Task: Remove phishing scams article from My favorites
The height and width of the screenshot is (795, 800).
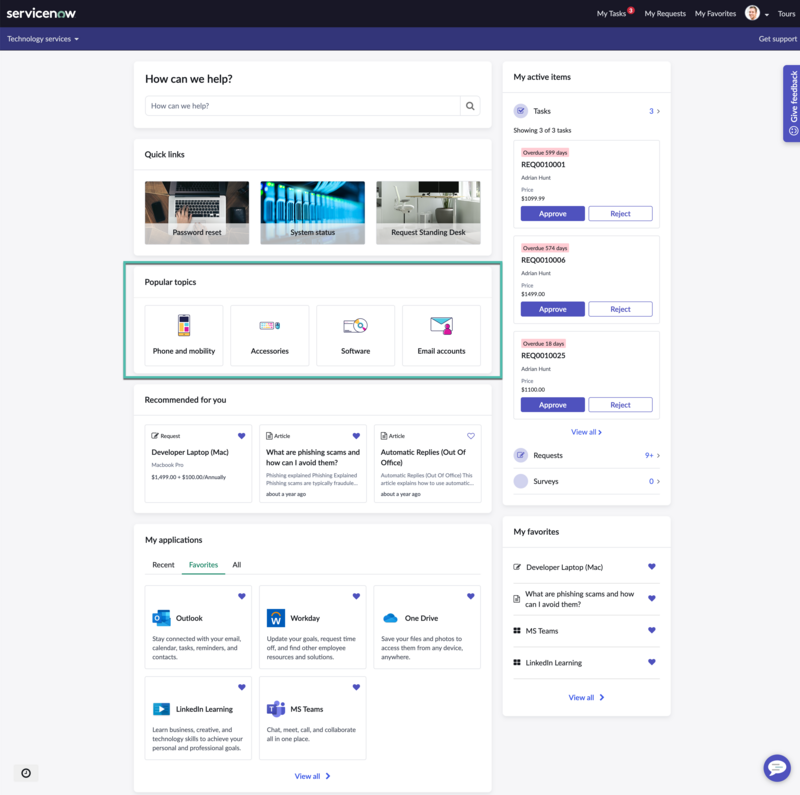Action: click(652, 599)
